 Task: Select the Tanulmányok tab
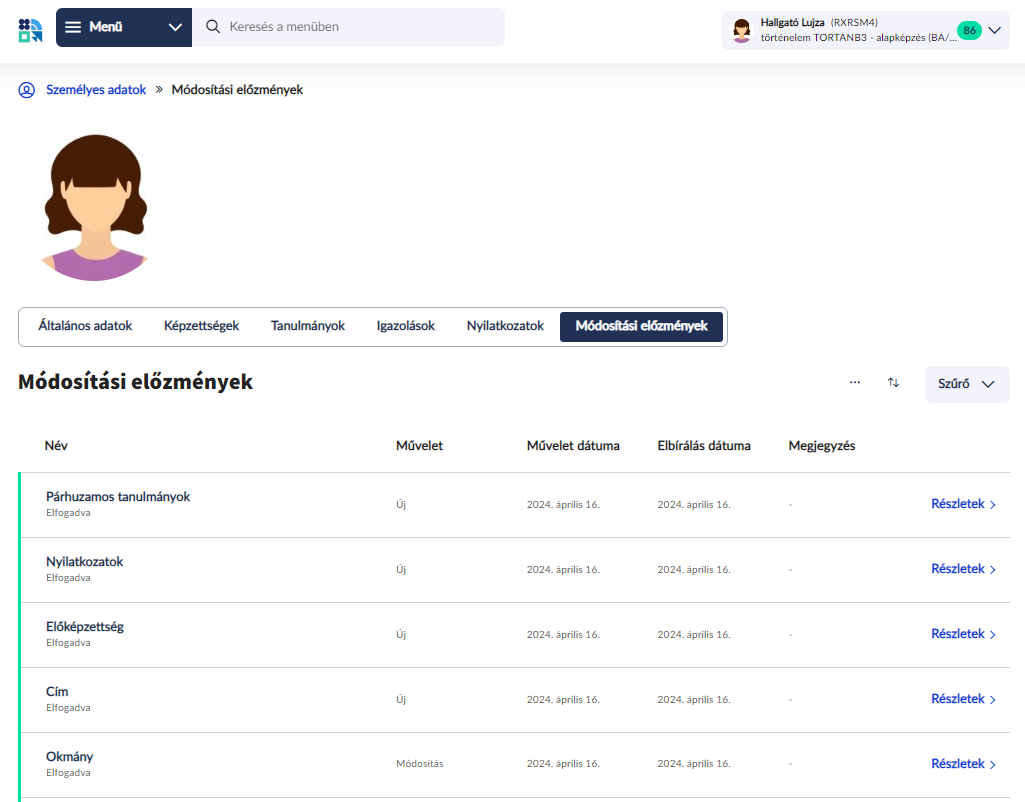(x=308, y=326)
